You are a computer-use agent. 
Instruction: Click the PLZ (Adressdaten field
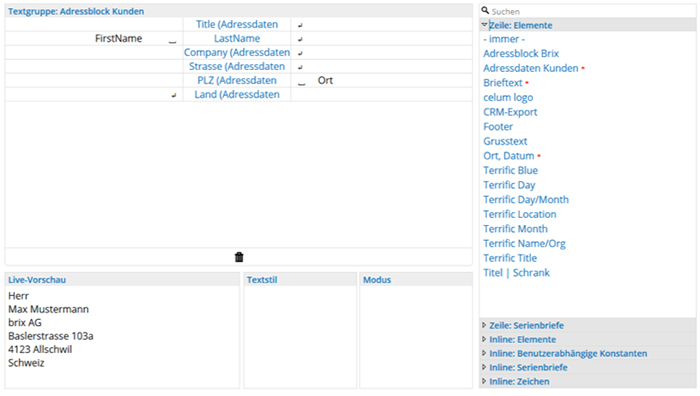[237, 80]
